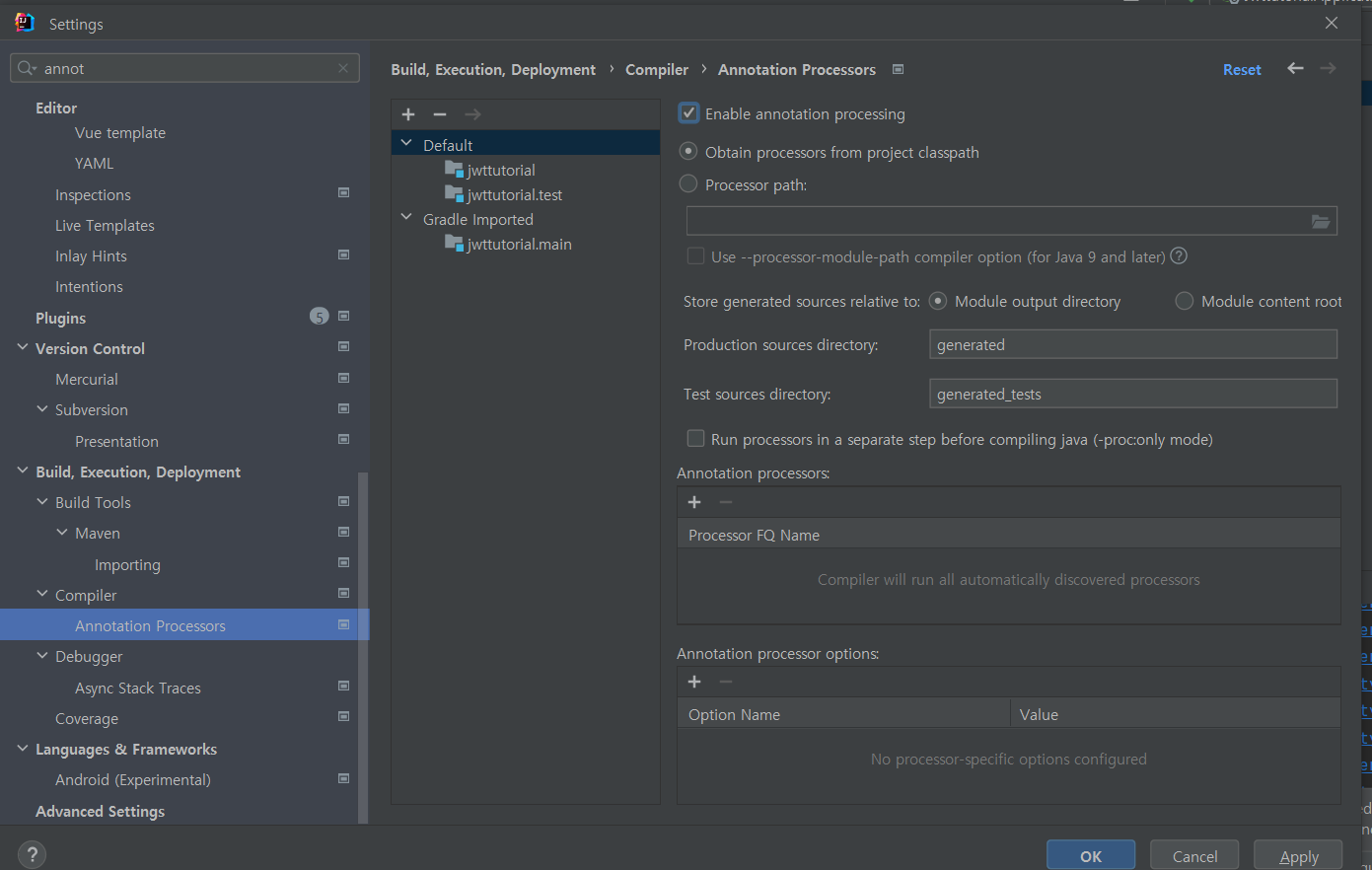Reset changes with Reset link
1372x870 pixels.
1242,69
